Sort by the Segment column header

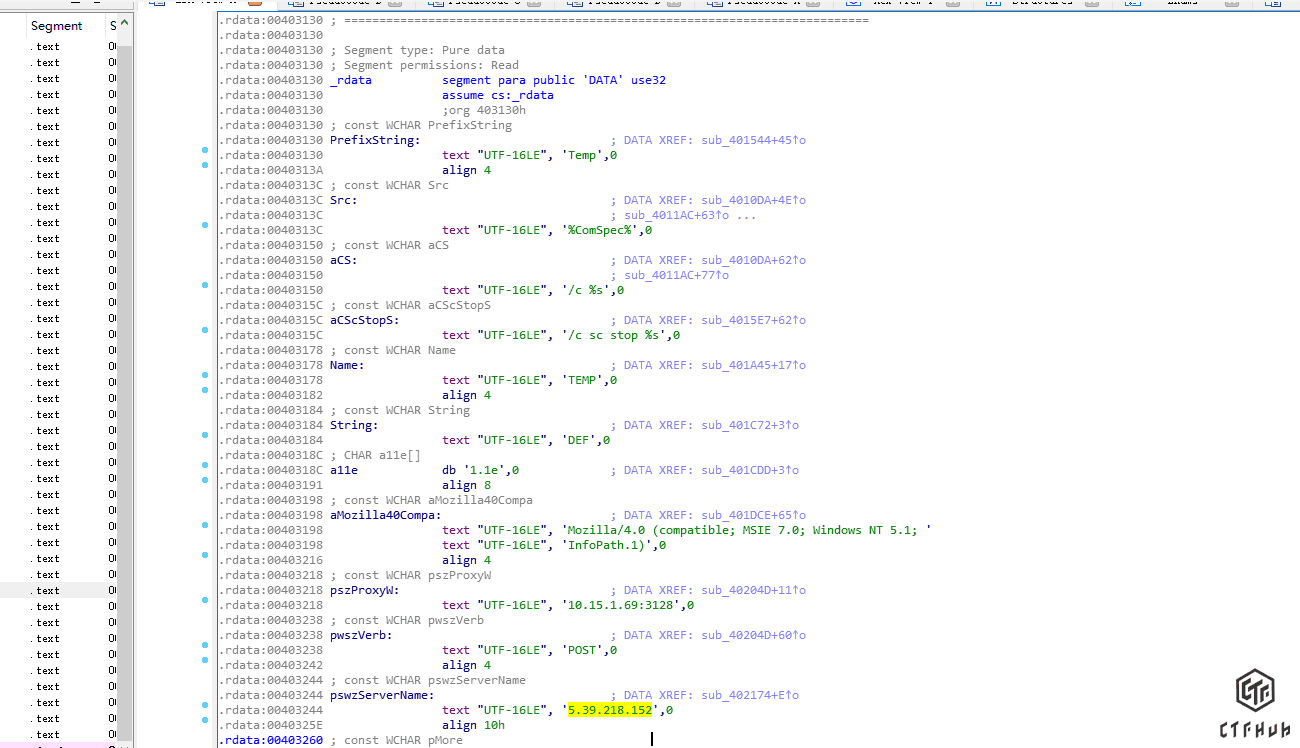[56, 26]
